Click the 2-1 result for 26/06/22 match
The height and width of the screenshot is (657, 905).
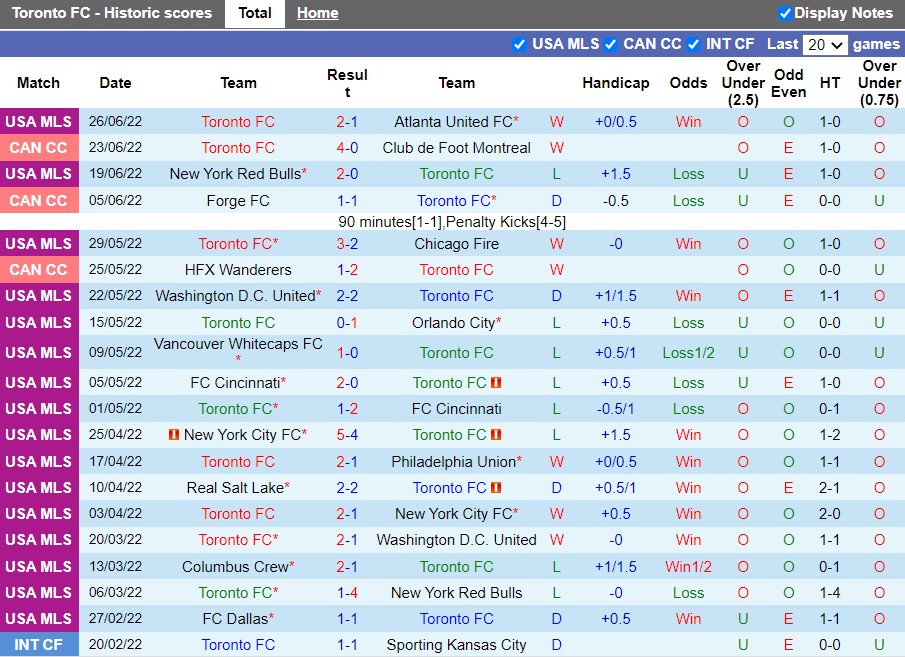(x=347, y=122)
